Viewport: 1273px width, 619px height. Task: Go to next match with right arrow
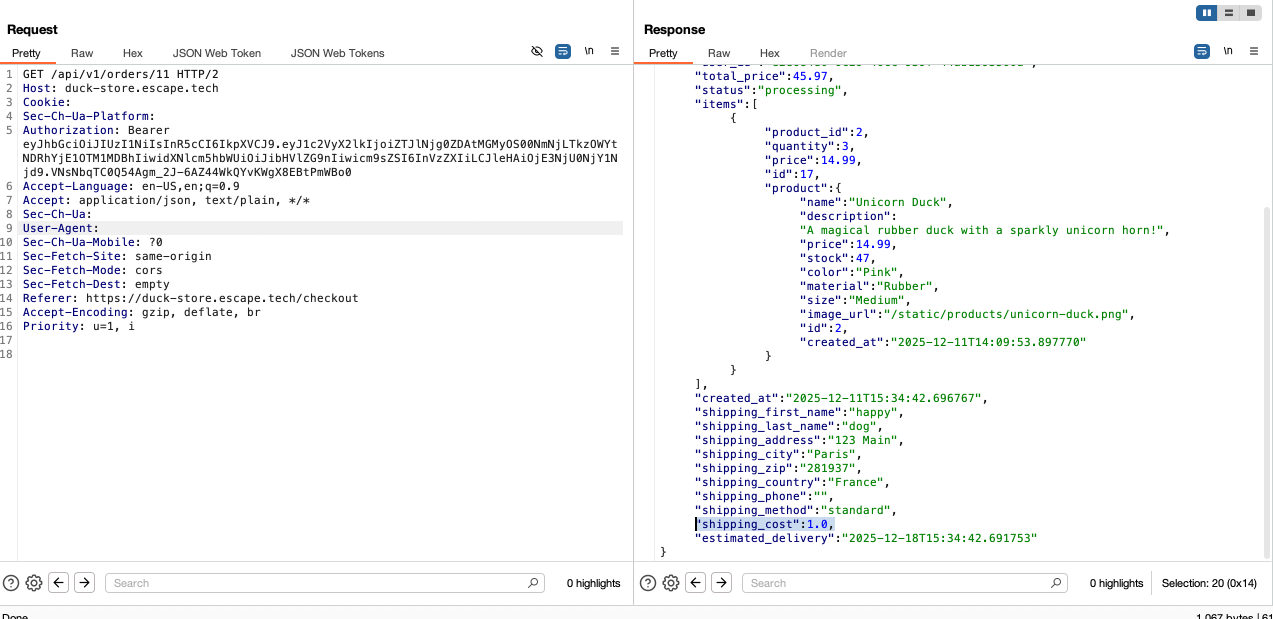click(x=84, y=582)
